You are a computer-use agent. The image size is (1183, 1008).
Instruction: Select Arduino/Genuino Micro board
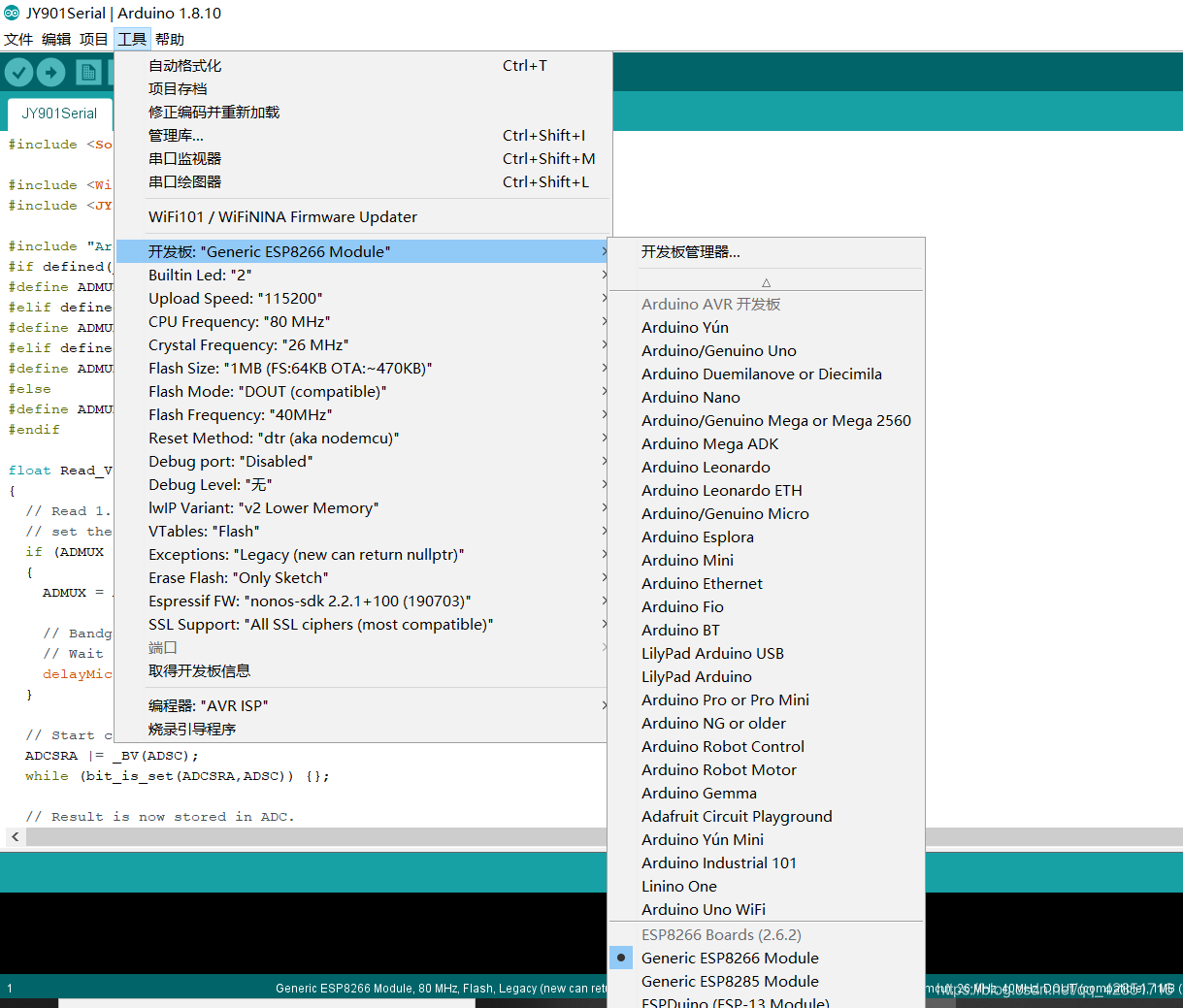pyautogui.click(x=766, y=513)
